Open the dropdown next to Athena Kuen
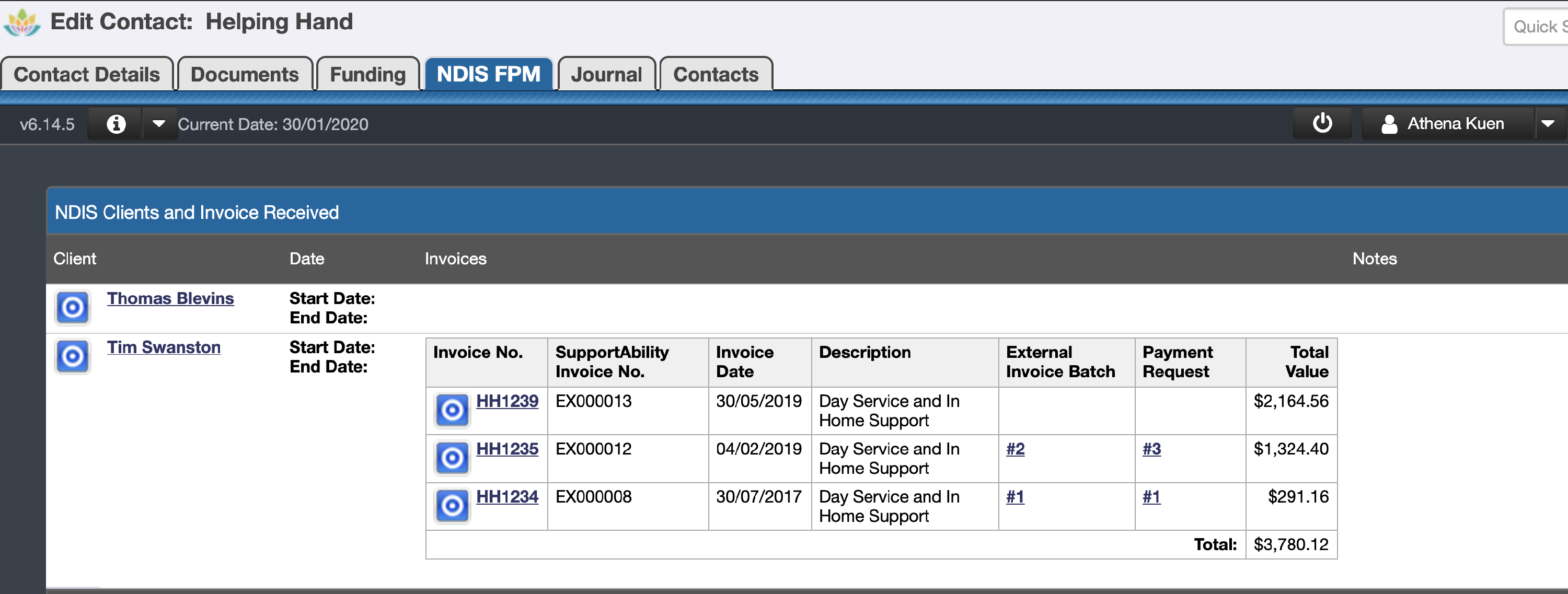The image size is (1568, 594). [x=1549, y=123]
